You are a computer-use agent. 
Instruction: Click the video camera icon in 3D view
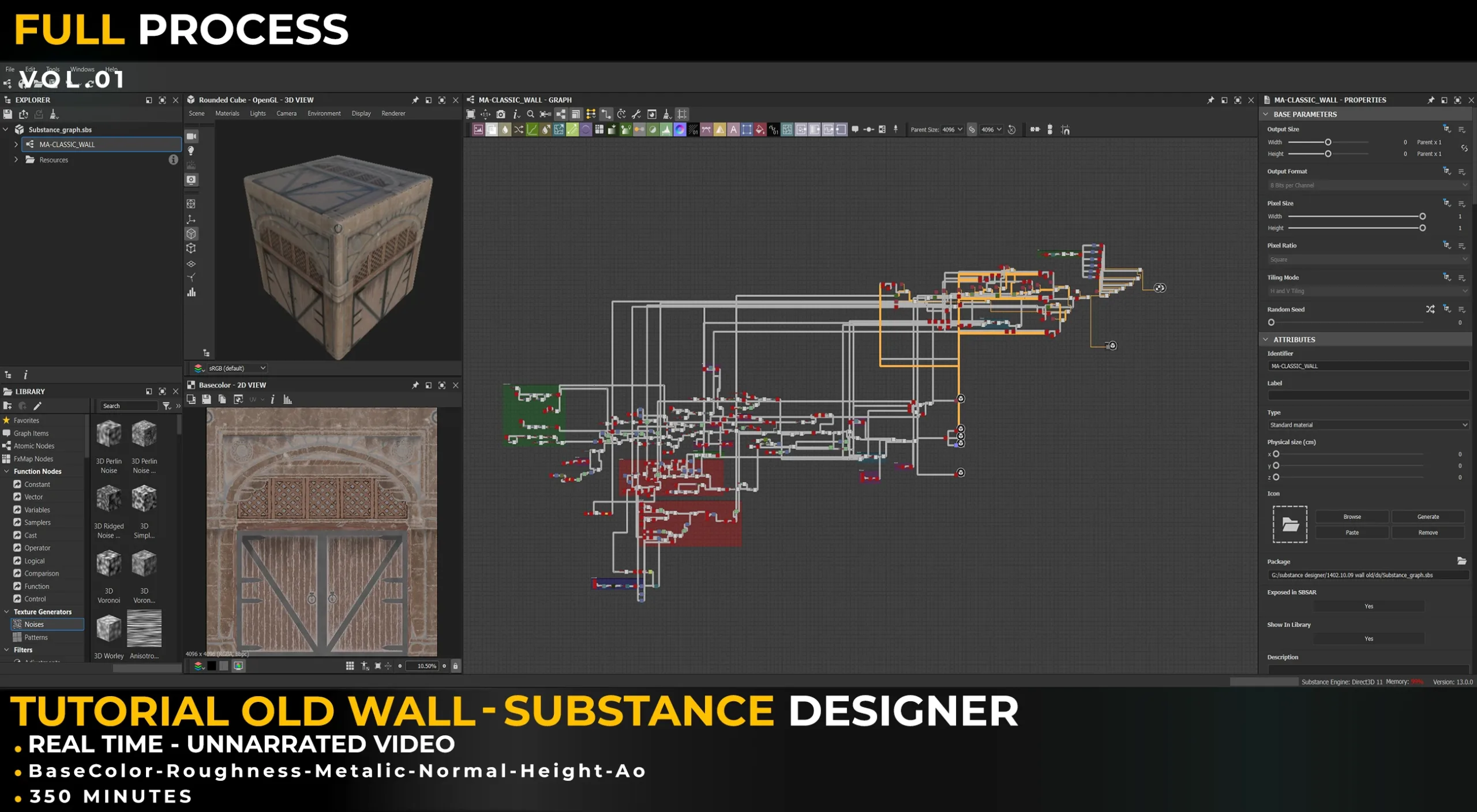(191, 136)
